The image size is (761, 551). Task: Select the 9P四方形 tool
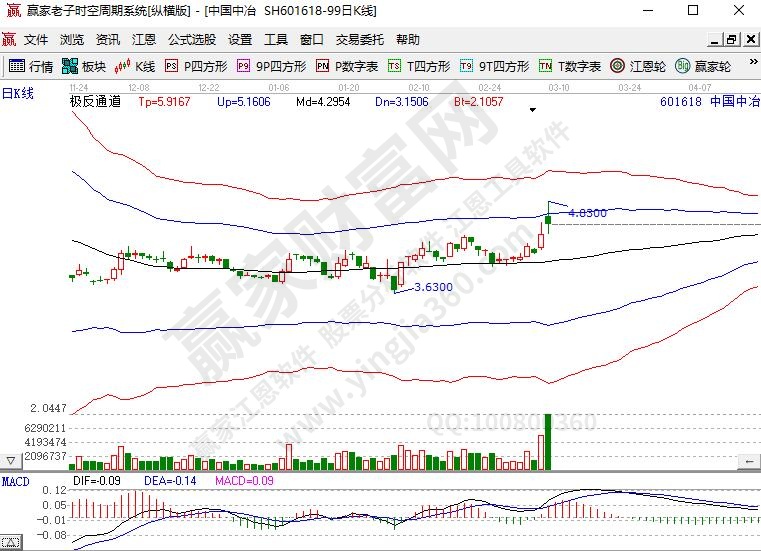tap(271, 67)
